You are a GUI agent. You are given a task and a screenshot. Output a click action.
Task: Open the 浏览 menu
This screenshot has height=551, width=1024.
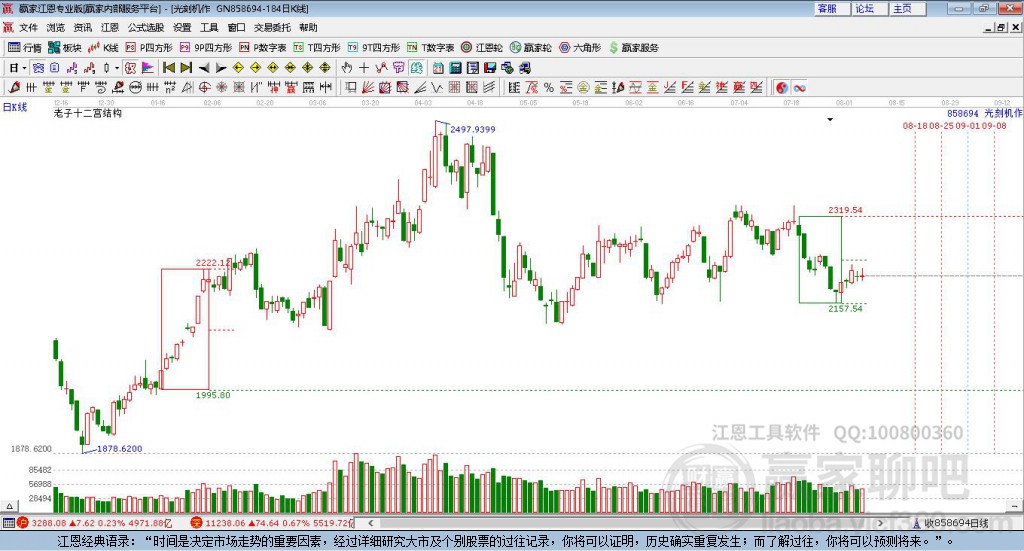tap(56, 27)
